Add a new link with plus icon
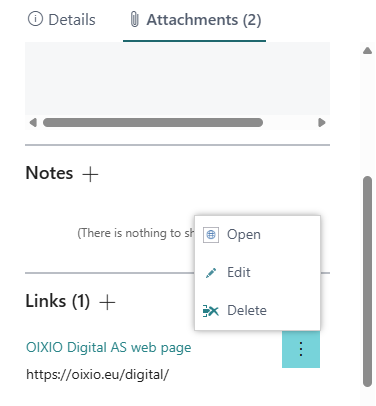The image size is (376, 406). tap(107, 302)
